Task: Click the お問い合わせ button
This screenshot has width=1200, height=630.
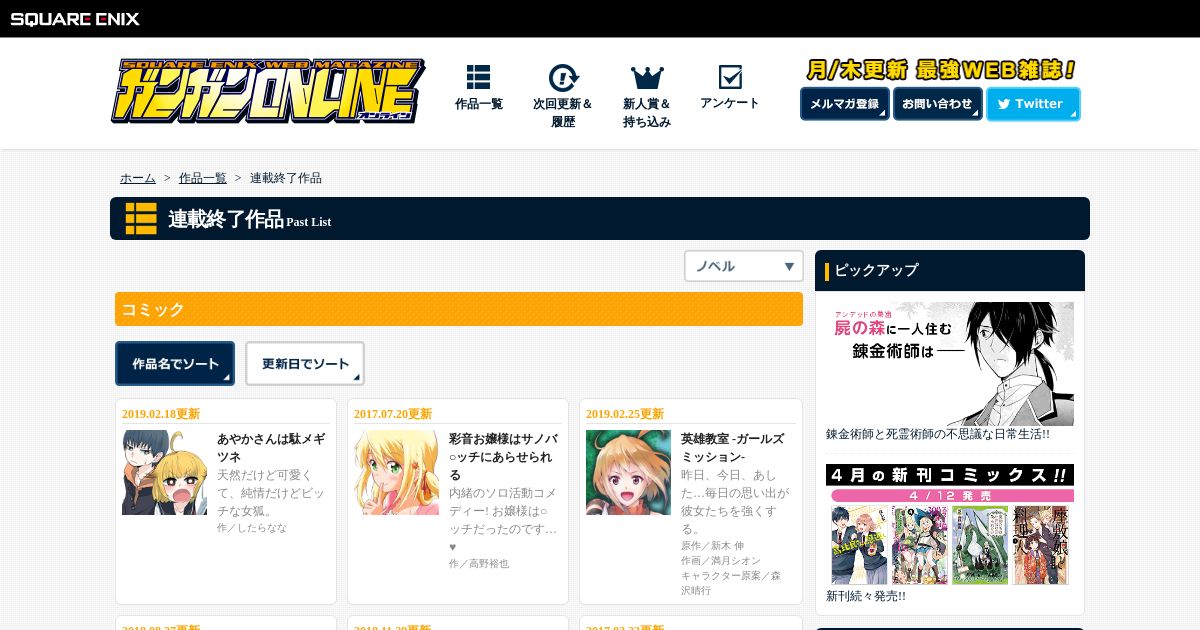Action: point(938,104)
